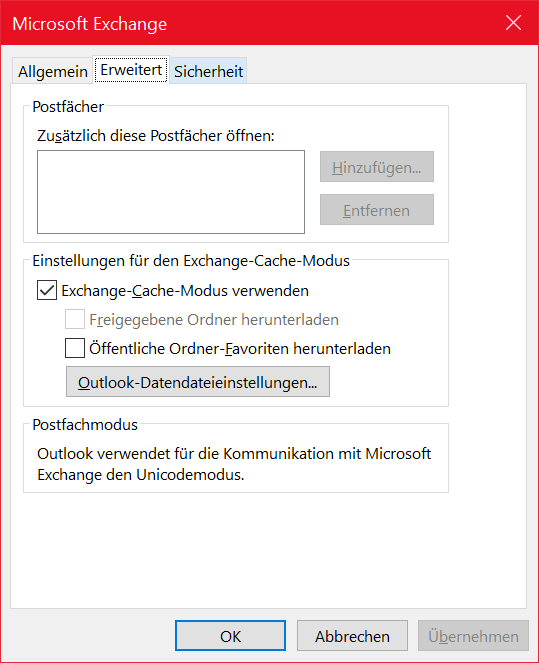This screenshot has width=539, height=663.
Task: Switch to the Allgemein tab
Action: click(52, 71)
